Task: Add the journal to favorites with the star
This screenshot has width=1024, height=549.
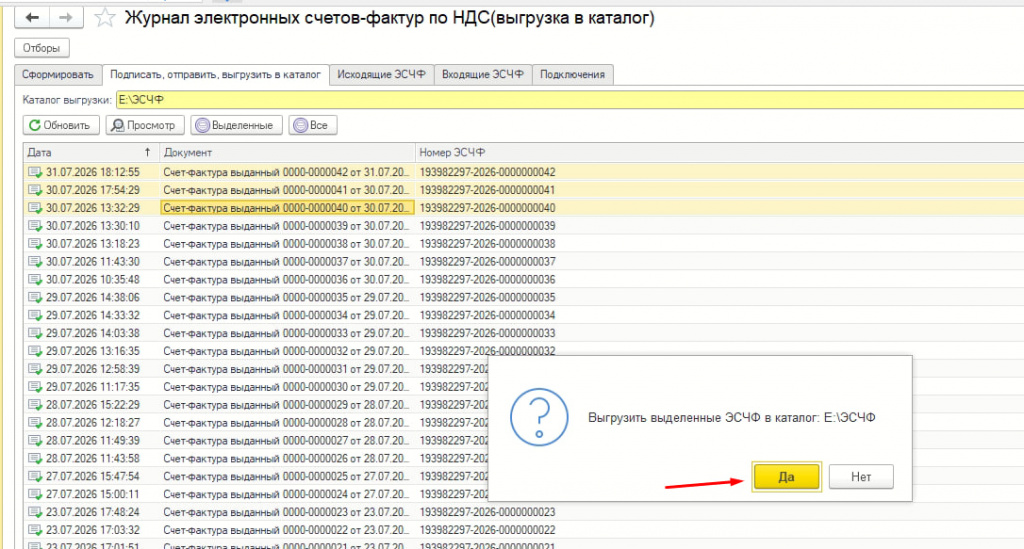Action: click(x=104, y=18)
